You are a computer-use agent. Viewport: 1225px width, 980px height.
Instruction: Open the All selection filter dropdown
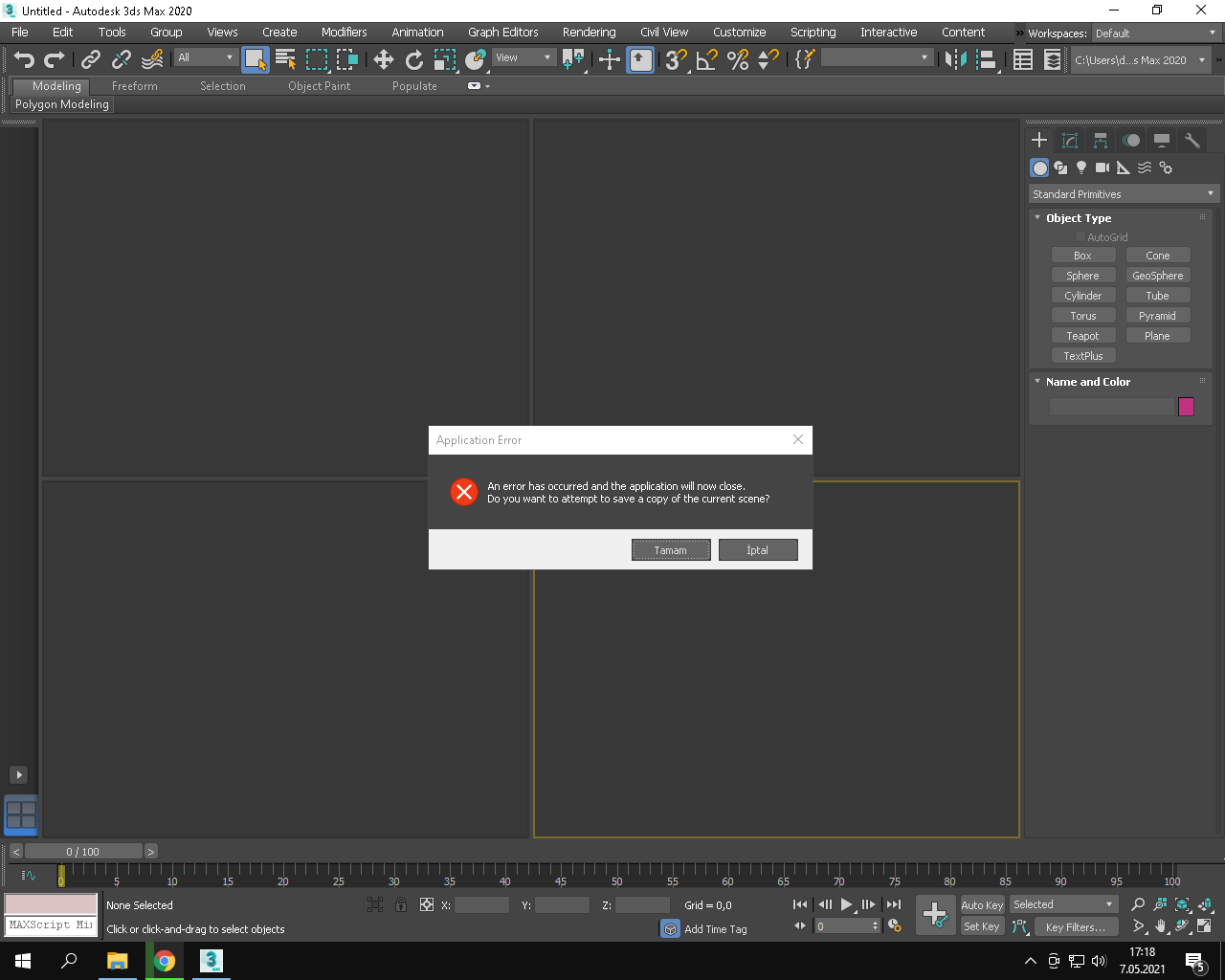[x=206, y=57]
